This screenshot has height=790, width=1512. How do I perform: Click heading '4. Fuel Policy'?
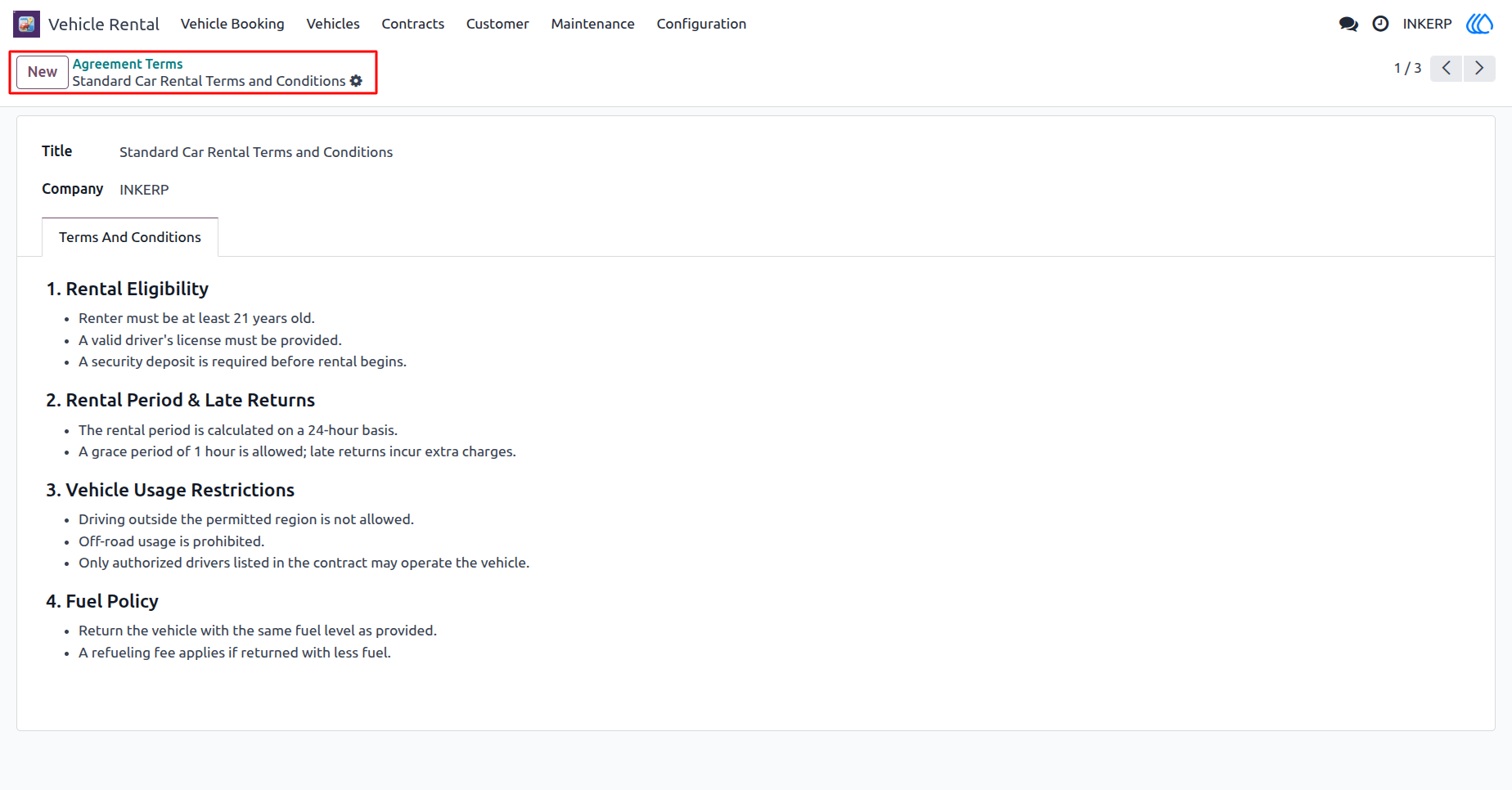tap(102, 601)
